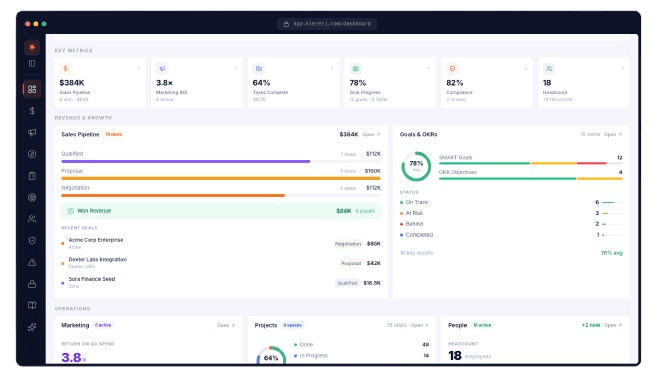Click the folder icon on 64% card

coord(259,68)
